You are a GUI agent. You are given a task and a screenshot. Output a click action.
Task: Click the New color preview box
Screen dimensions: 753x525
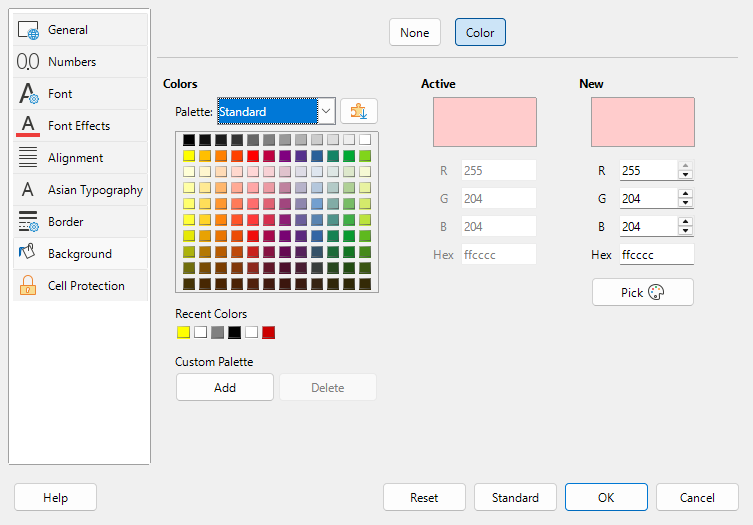(x=643, y=122)
